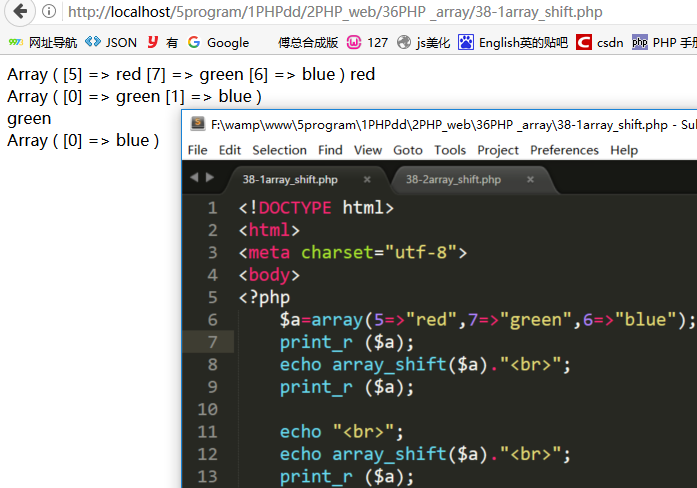Image resolution: width=697 pixels, height=488 pixels.
Task: Click the previous tab left arrow
Action: pos(194,177)
